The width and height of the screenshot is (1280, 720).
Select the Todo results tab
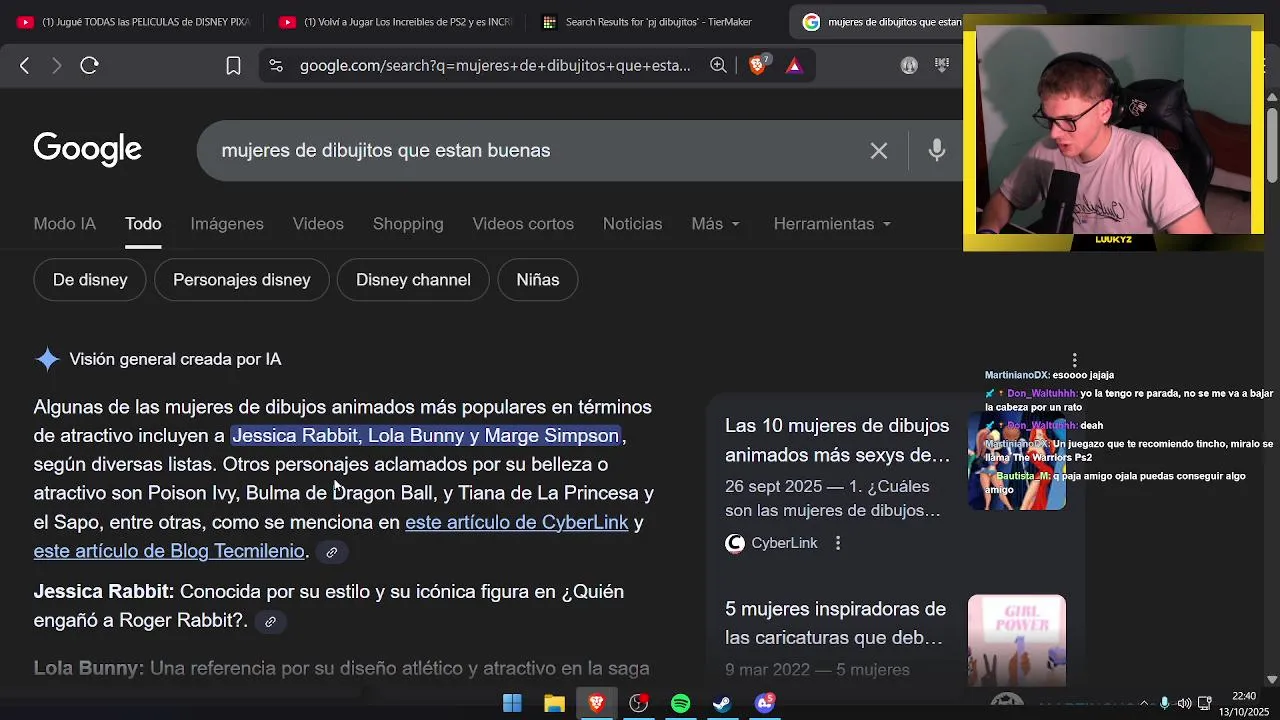click(143, 224)
